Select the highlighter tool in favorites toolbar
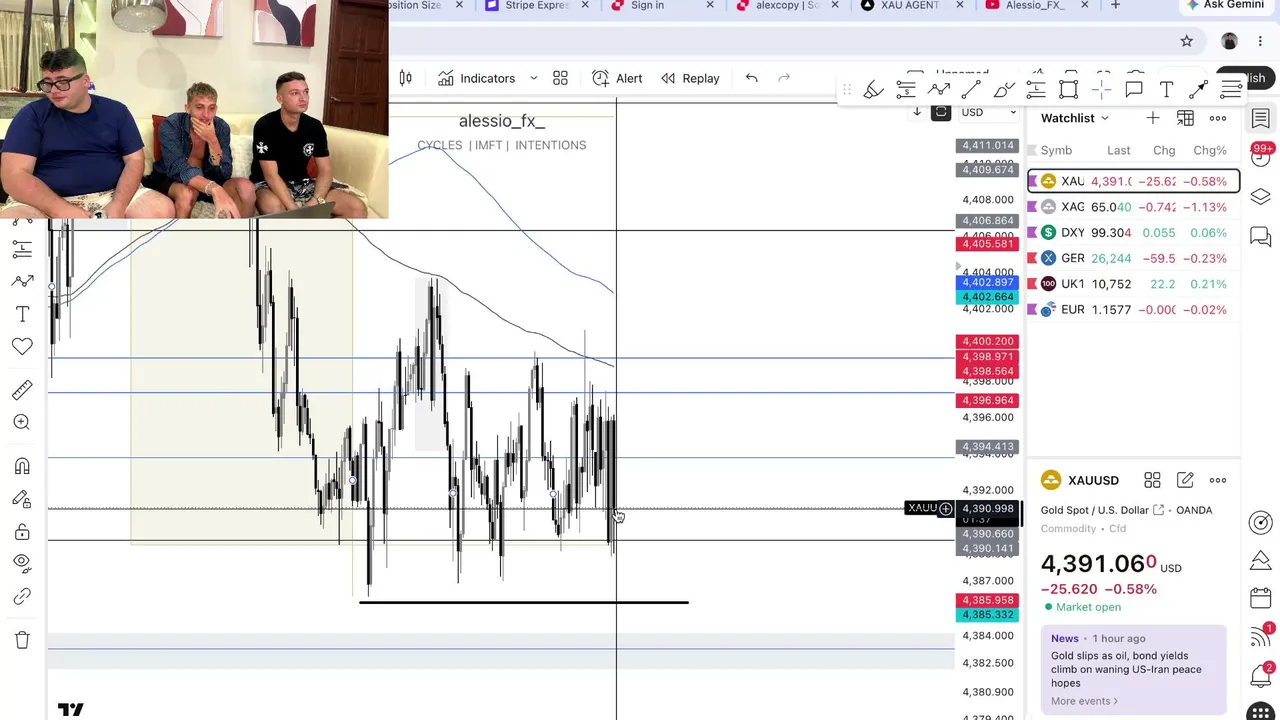This screenshot has height=720, width=1280. click(x=873, y=90)
